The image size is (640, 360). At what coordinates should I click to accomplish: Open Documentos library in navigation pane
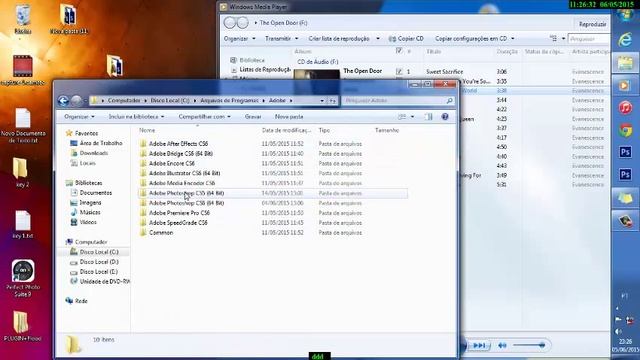pos(96,193)
